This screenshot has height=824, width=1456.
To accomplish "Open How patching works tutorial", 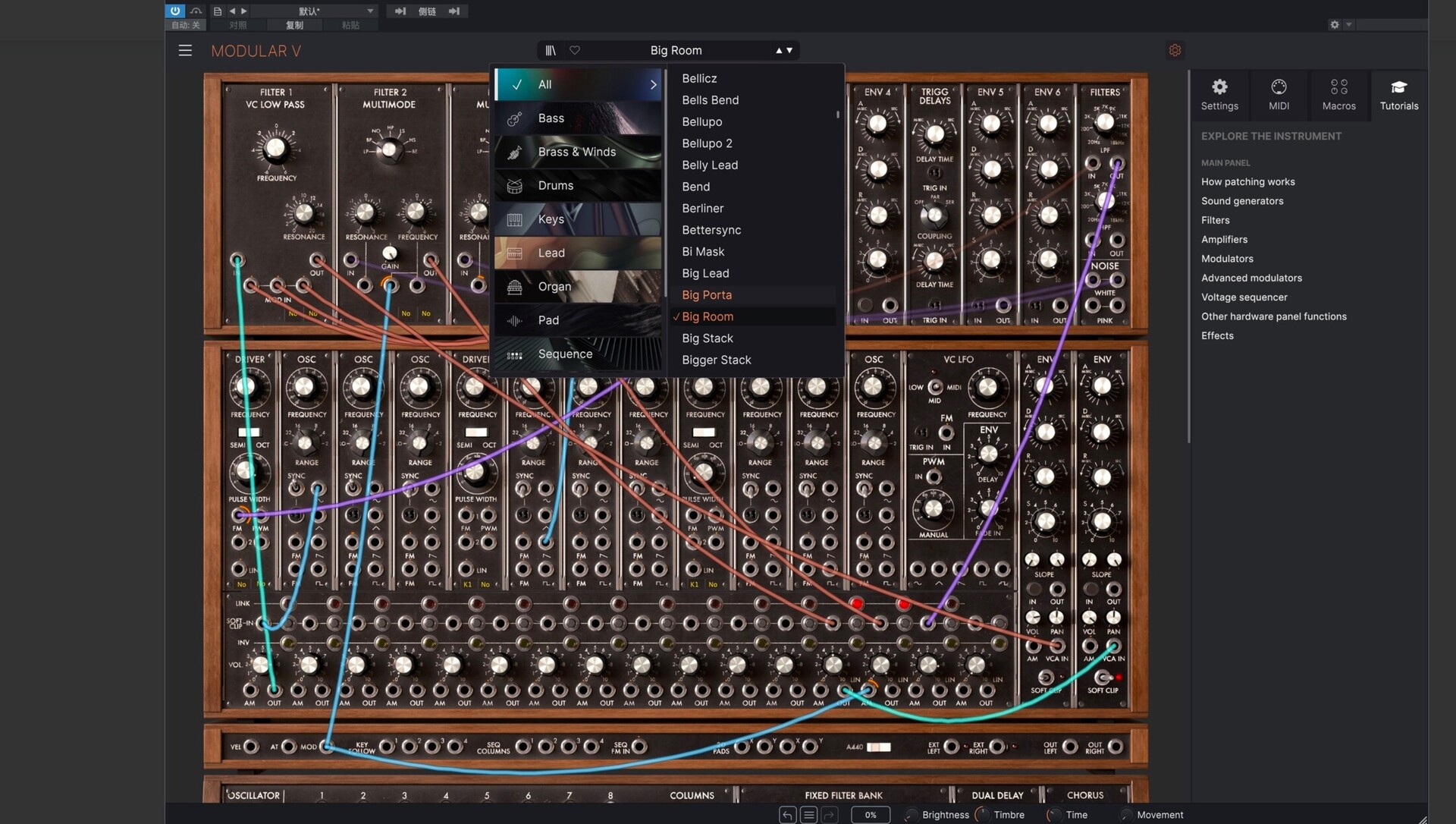I will [1247, 182].
